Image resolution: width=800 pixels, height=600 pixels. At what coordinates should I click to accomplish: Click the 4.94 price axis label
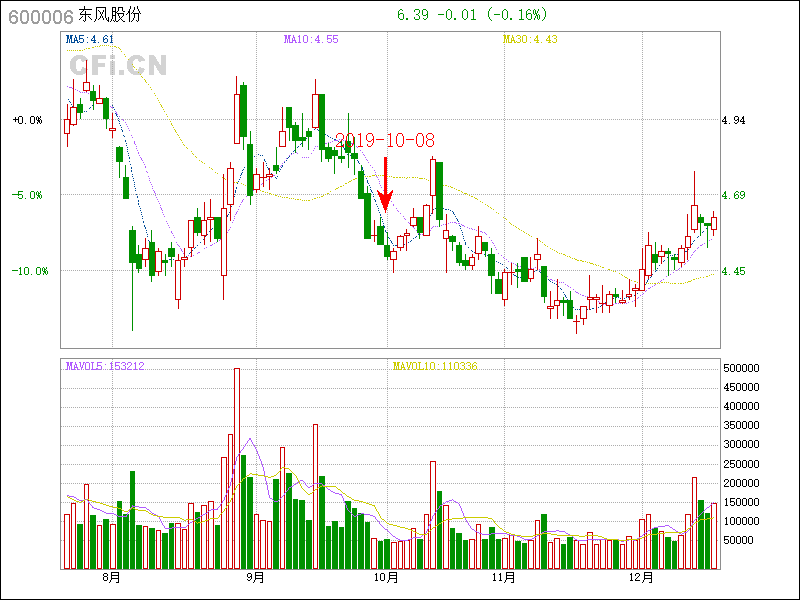pyautogui.click(x=733, y=120)
